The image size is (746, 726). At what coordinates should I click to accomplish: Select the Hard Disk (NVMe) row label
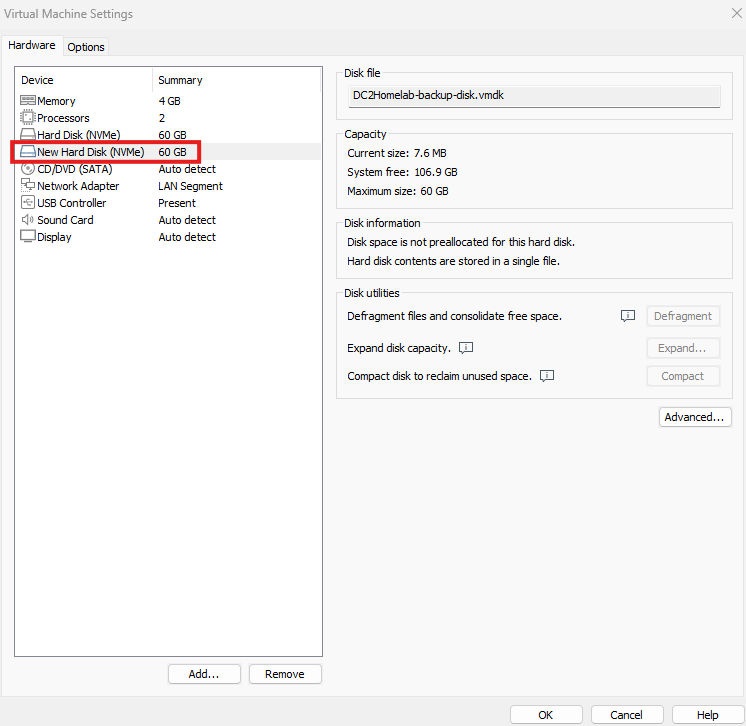[x=79, y=135]
